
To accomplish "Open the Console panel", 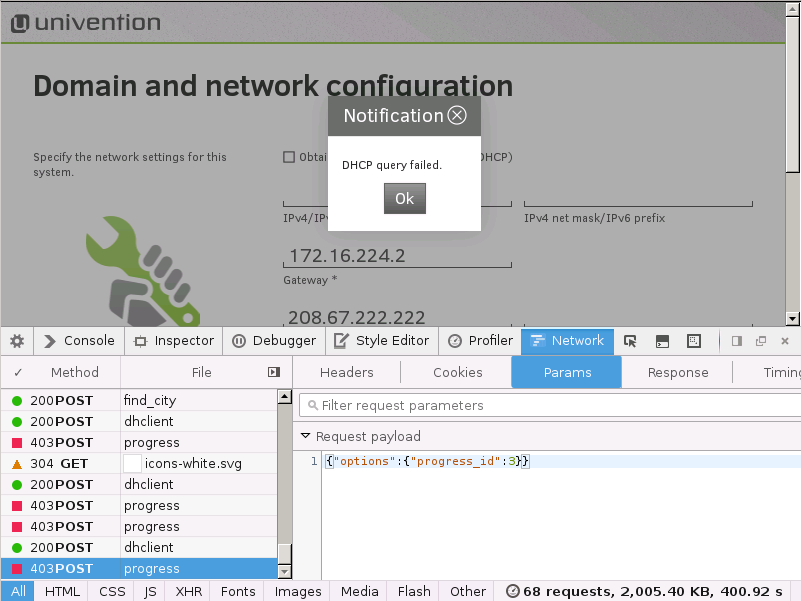I will coord(79,341).
